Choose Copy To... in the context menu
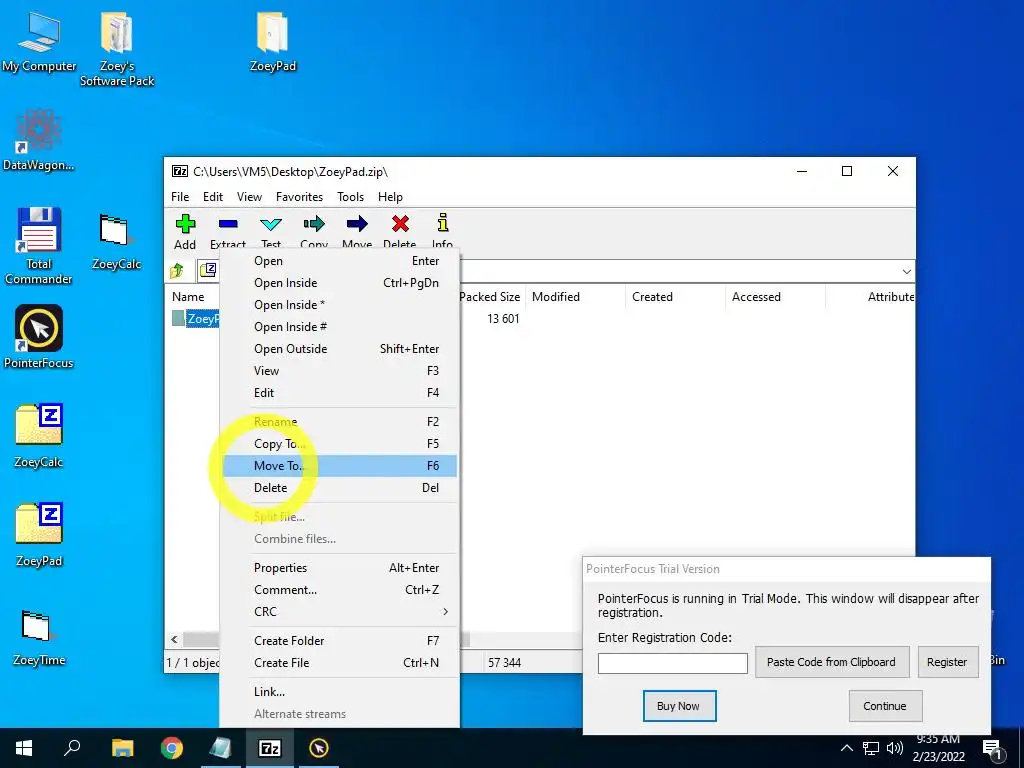 click(340, 443)
